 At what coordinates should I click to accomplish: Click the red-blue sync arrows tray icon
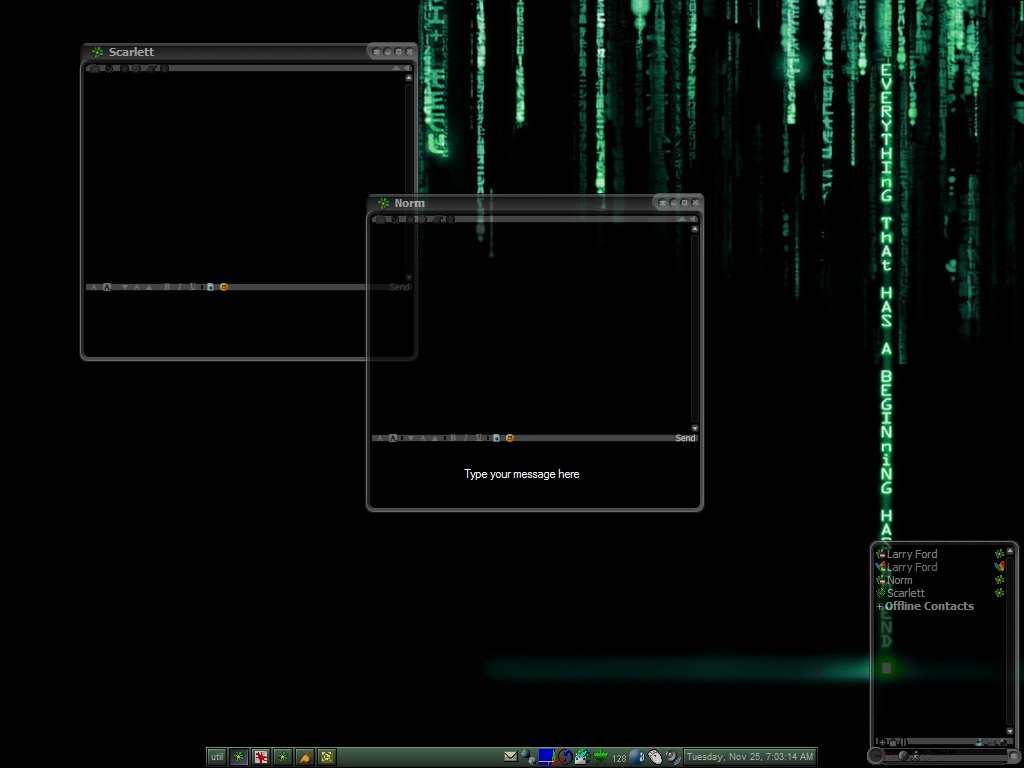[565, 757]
